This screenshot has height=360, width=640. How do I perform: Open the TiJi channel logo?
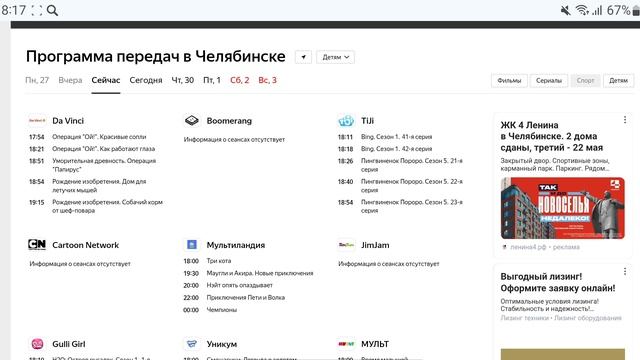click(346, 121)
